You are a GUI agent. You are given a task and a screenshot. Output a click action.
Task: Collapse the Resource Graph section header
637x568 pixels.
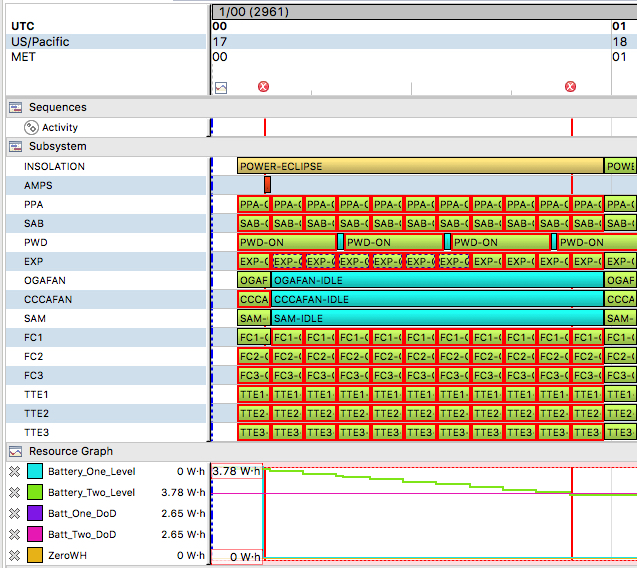(70, 451)
